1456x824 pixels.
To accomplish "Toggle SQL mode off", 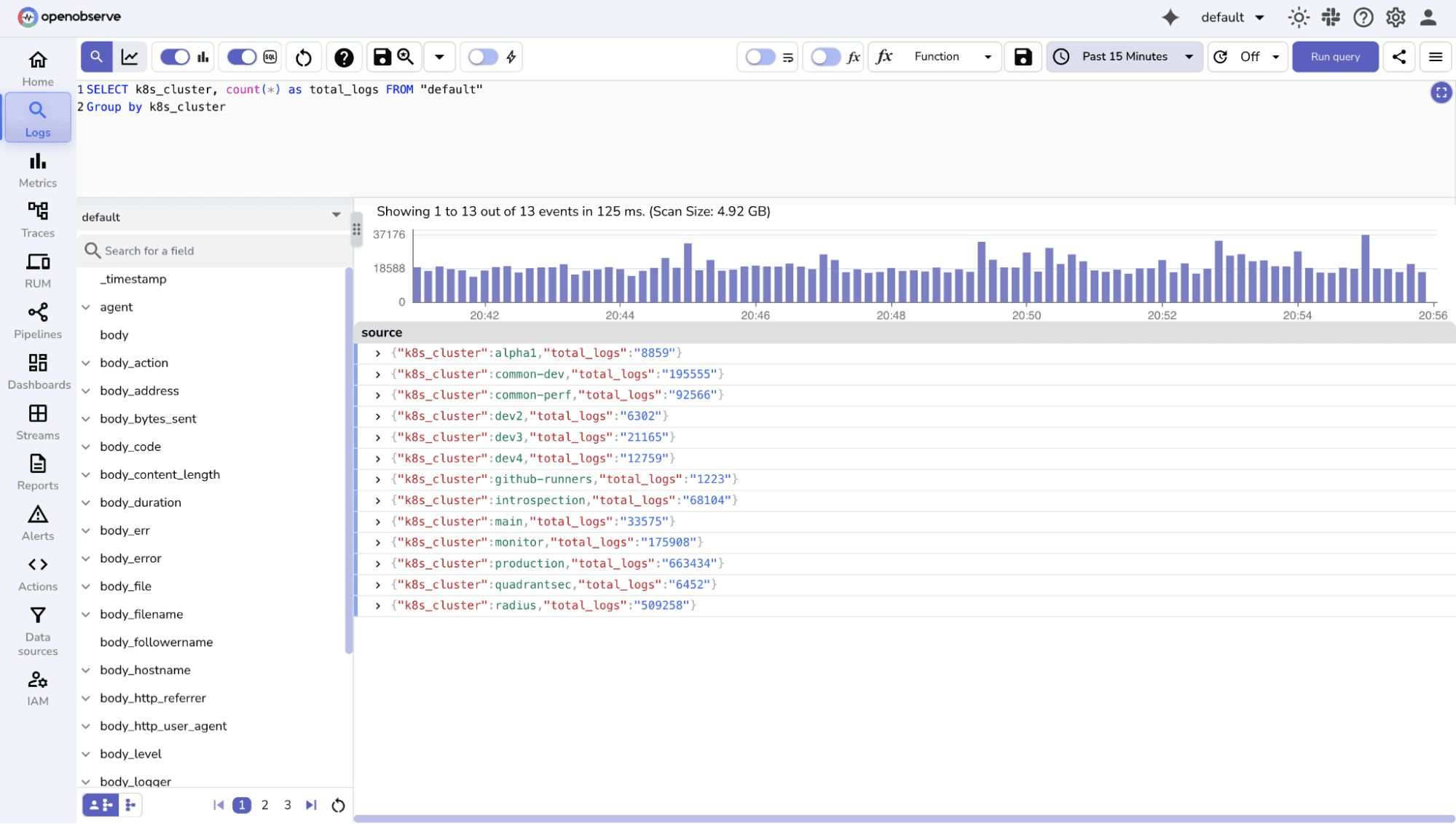I will pos(240,56).
